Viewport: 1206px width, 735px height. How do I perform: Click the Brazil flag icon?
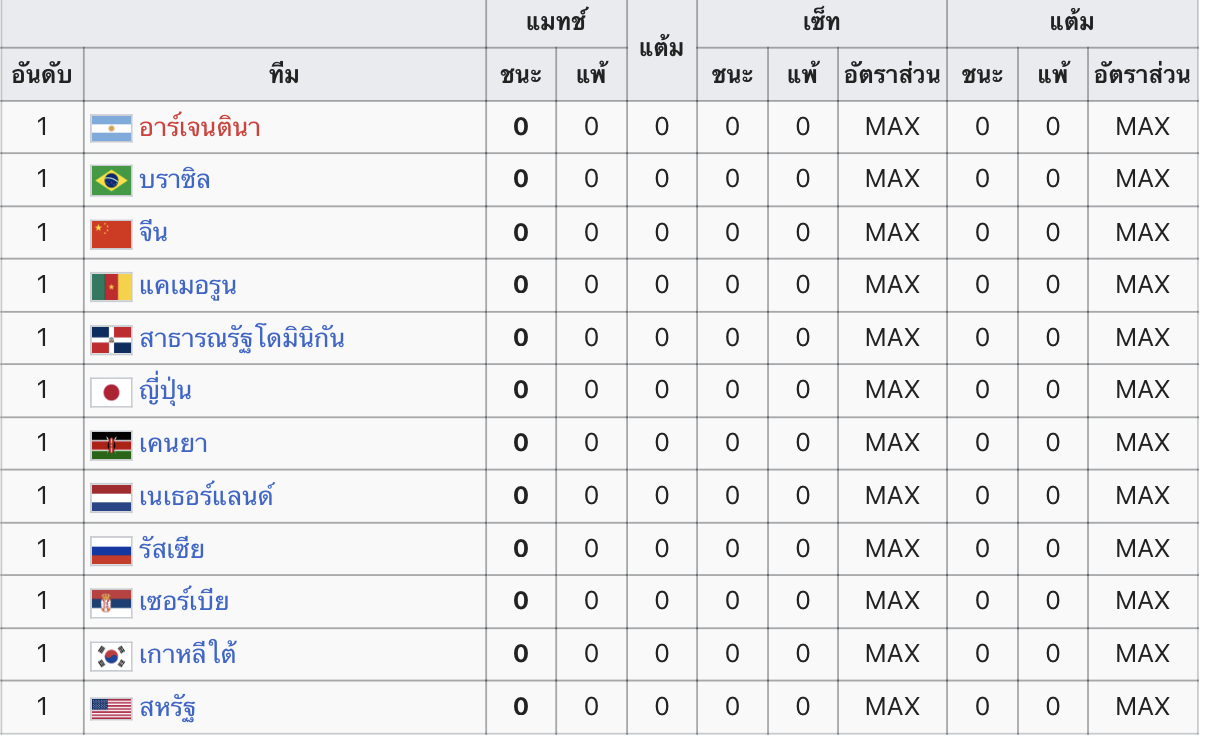tap(111, 181)
